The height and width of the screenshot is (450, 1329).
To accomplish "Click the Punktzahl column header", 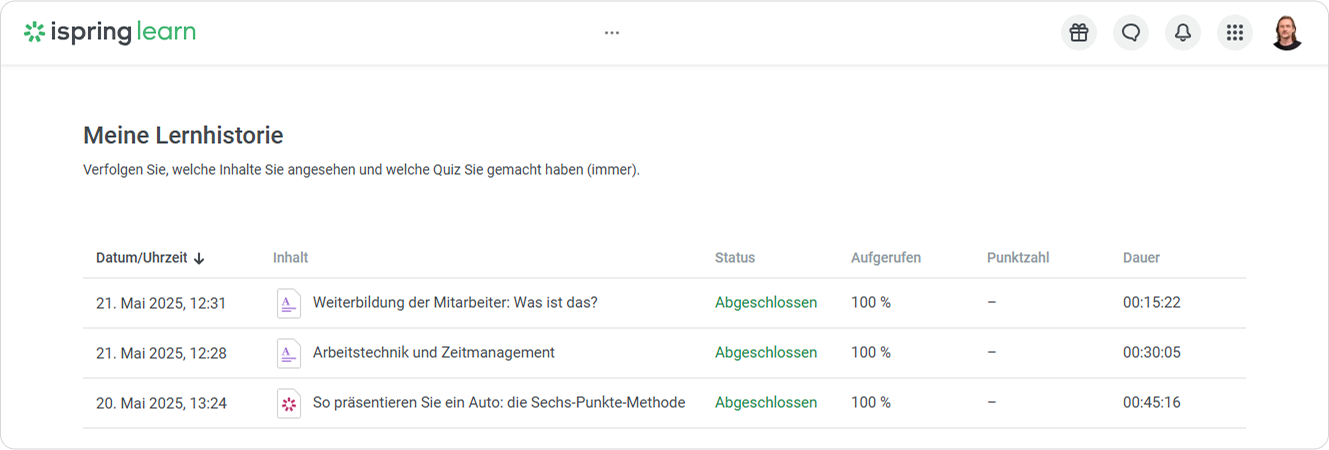I will pyautogui.click(x=1018, y=258).
